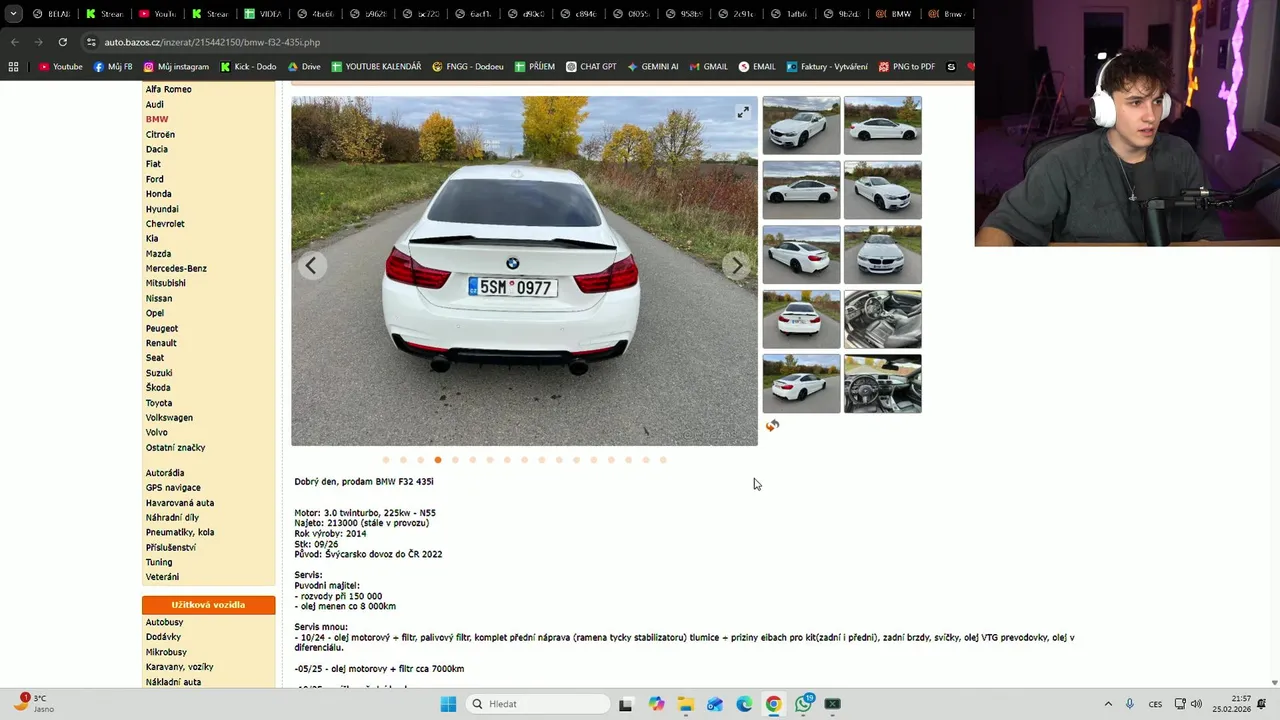This screenshot has height=720, width=1280.
Task: Open the Můj FB bookmark
Action: click(x=113, y=67)
